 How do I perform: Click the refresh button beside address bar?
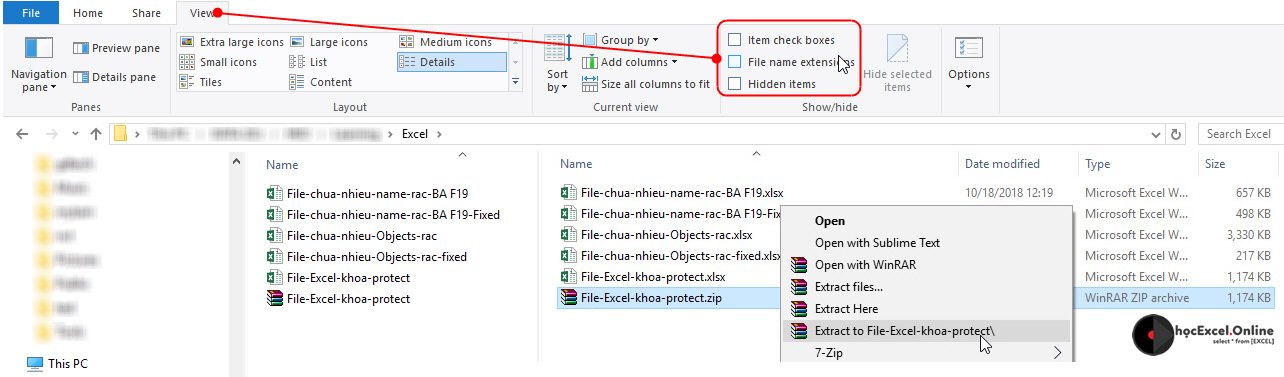click(1176, 134)
